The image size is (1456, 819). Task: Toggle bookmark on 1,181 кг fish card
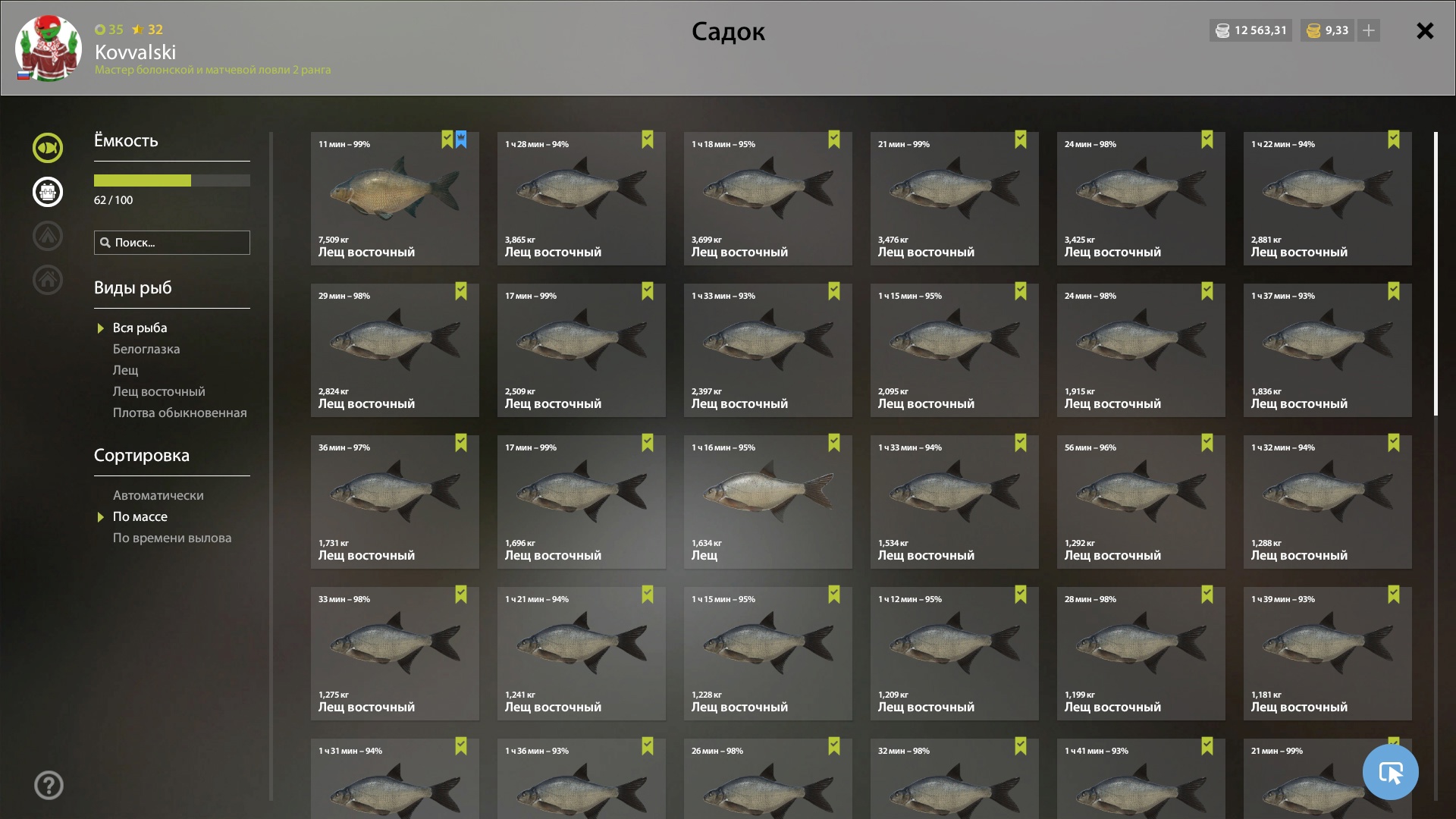pyautogui.click(x=1394, y=595)
